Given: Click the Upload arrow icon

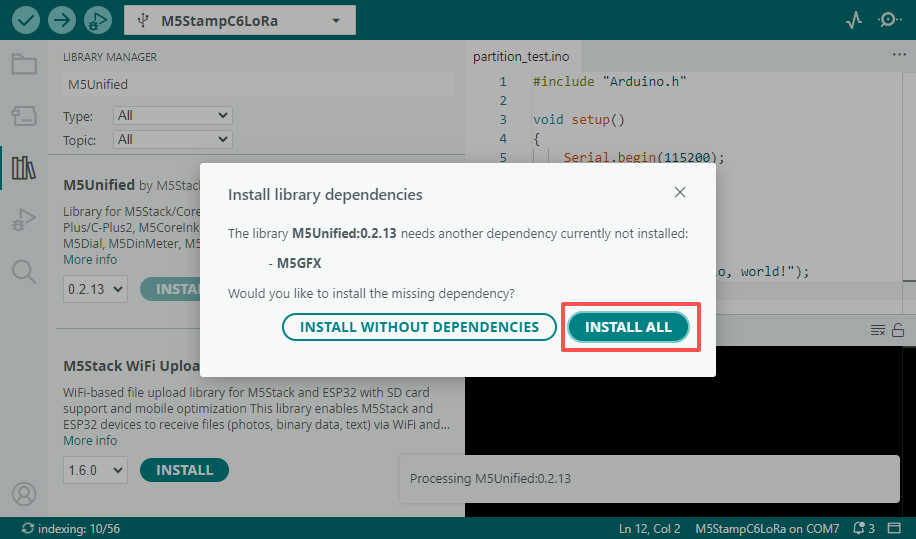Looking at the screenshot, I should click(x=61, y=20).
